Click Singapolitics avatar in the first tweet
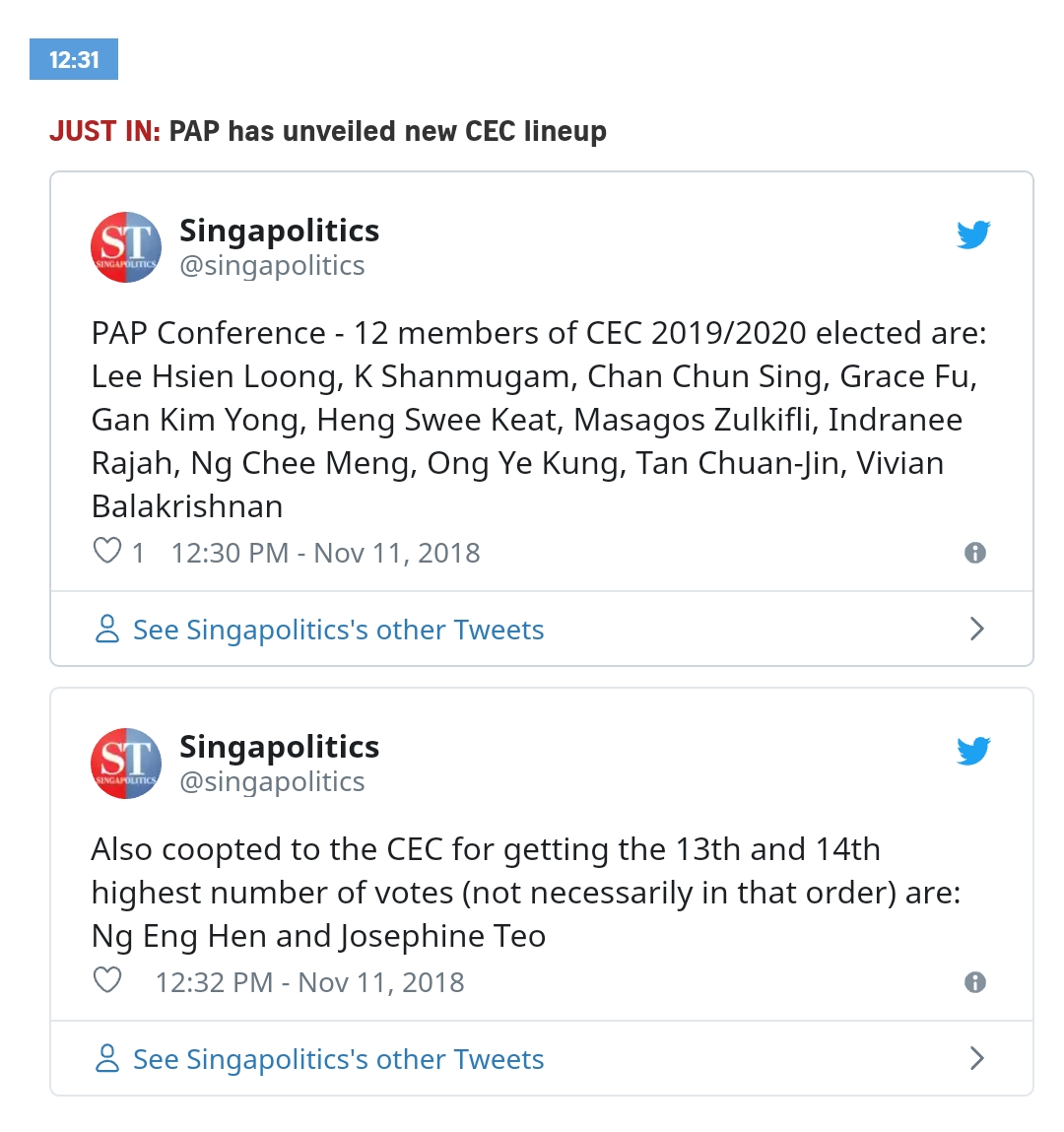The image size is (1064, 1132). (x=126, y=247)
